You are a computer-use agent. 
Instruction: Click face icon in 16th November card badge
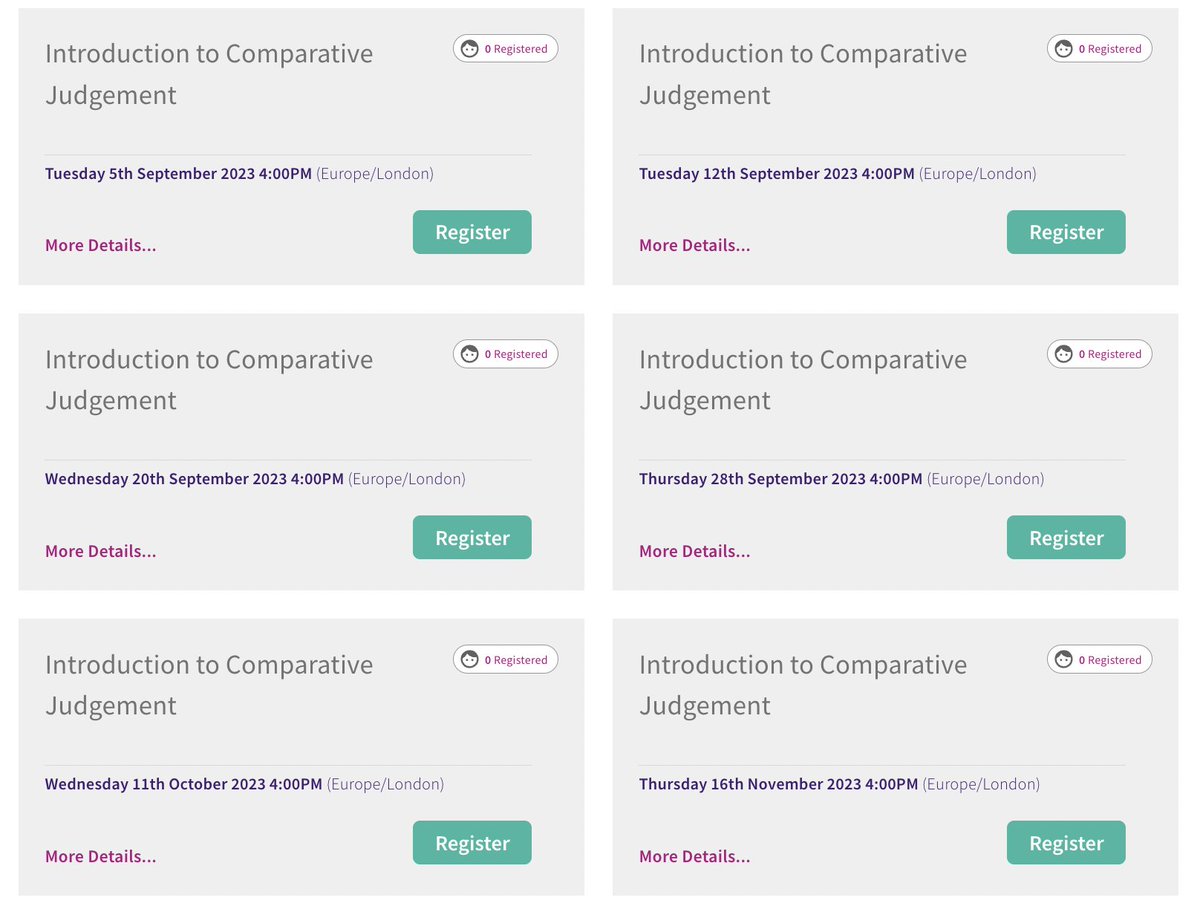1063,659
